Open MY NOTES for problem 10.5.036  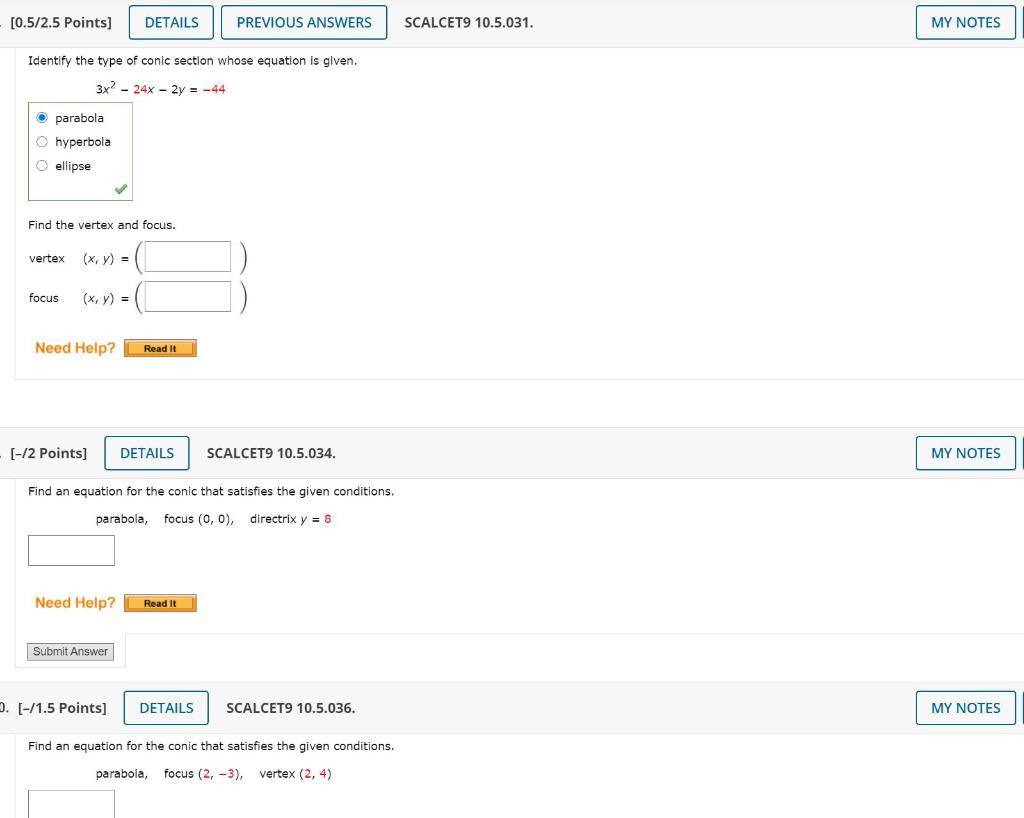coord(964,707)
